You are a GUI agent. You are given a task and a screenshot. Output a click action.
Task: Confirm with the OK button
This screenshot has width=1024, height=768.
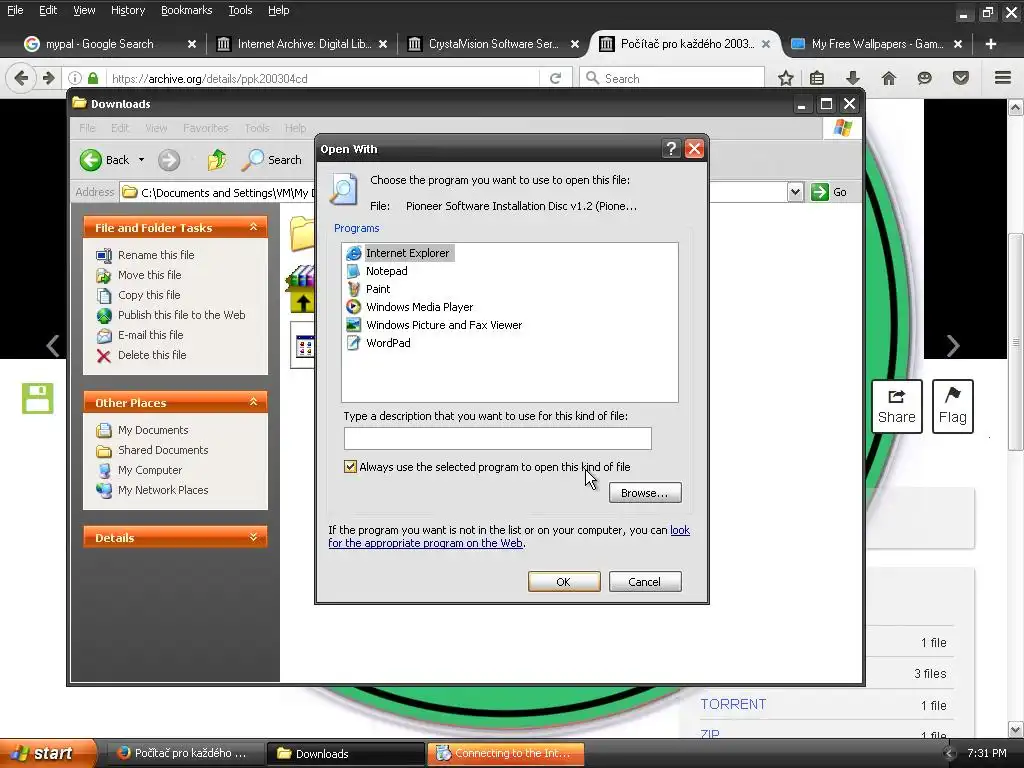click(564, 582)
